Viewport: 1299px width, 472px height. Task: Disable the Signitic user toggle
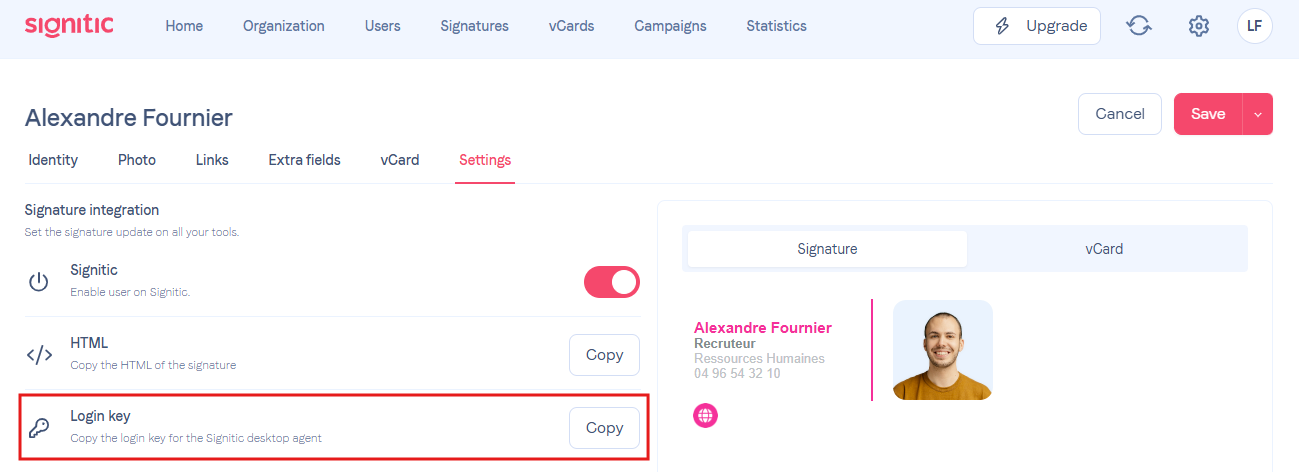click(x=611, y=282)
